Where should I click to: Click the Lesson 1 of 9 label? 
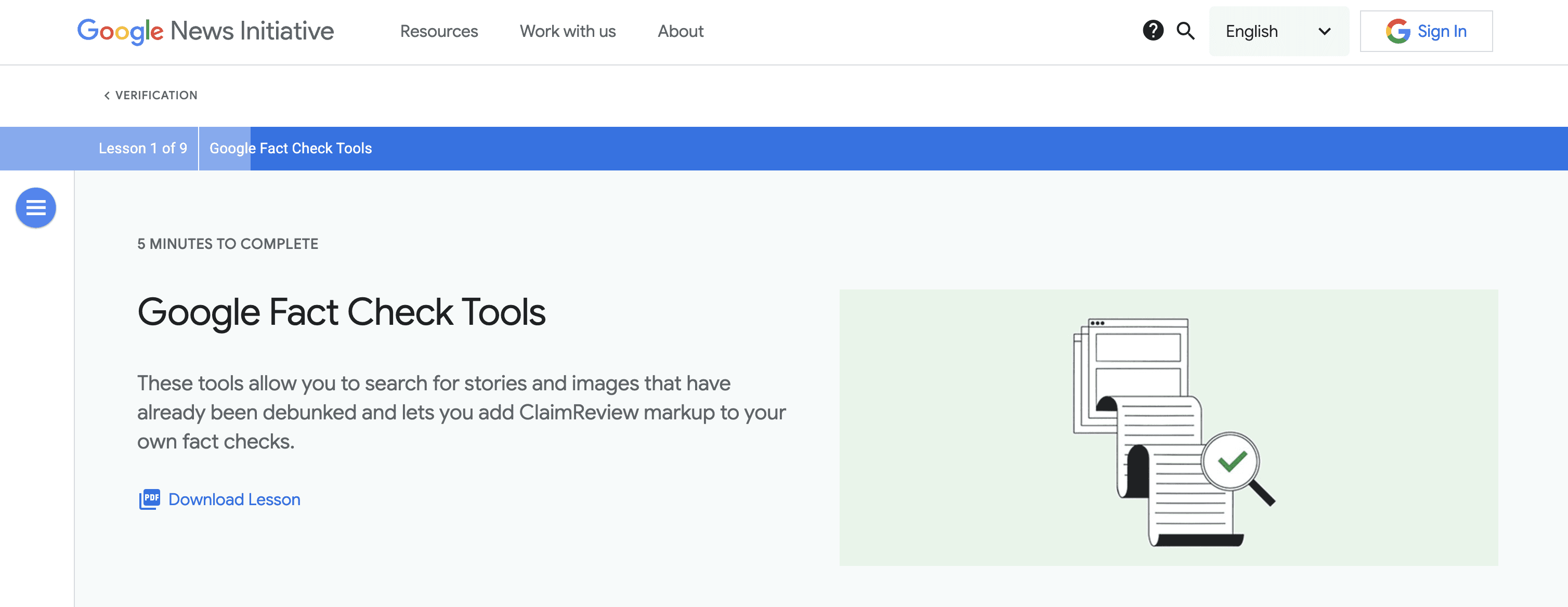click(x=142, y=149)
